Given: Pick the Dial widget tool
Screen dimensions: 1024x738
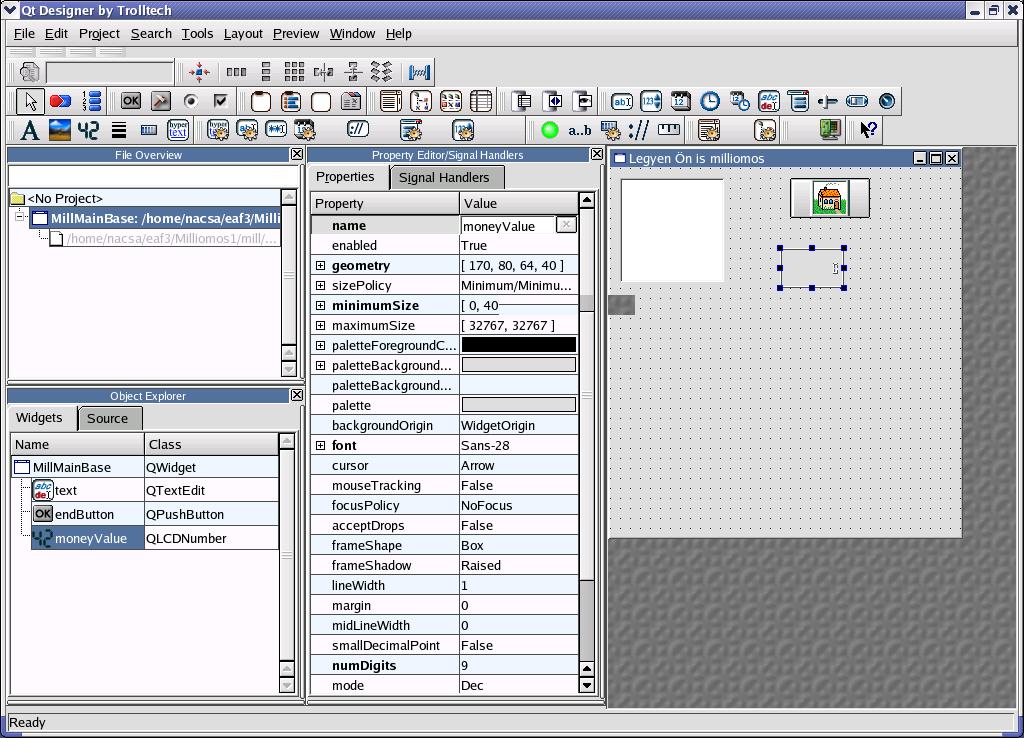Looking at the screenshot, I should tap(887, 101).
